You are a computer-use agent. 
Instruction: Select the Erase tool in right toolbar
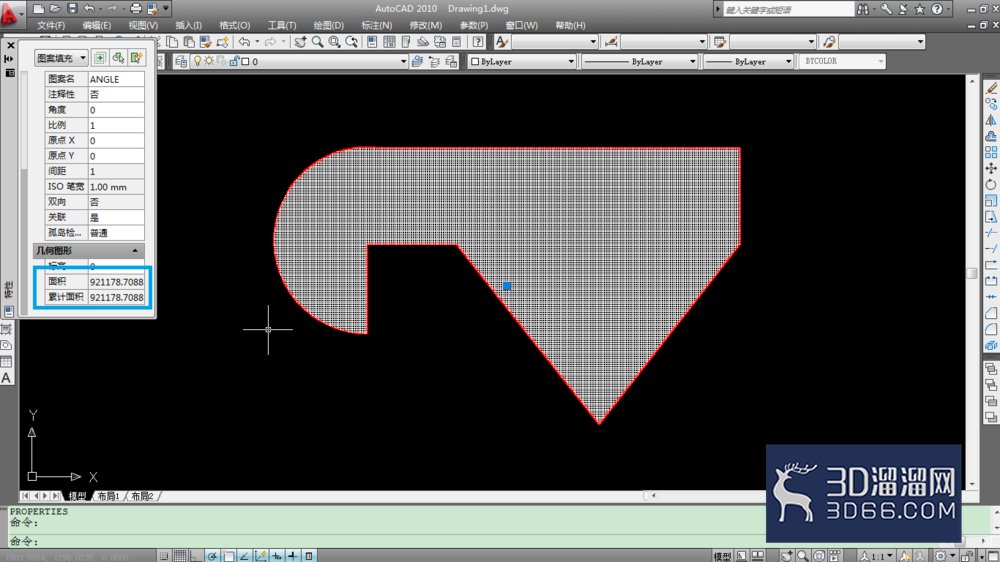click(990, 88)
